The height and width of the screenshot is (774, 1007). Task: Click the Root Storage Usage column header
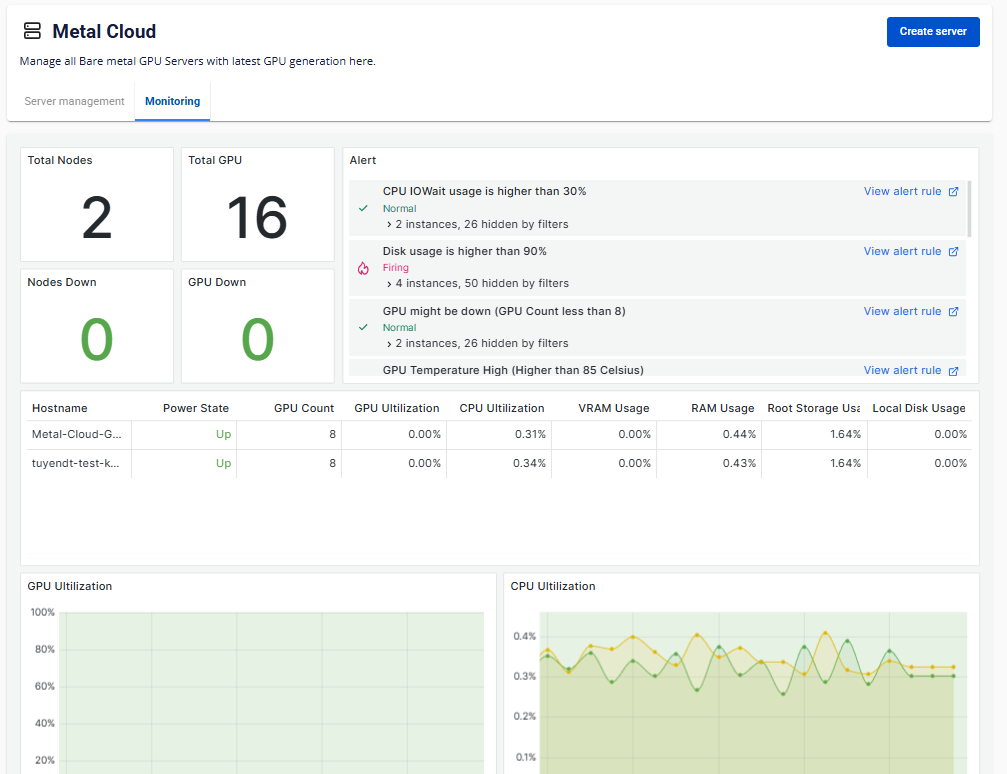[814, 408]
